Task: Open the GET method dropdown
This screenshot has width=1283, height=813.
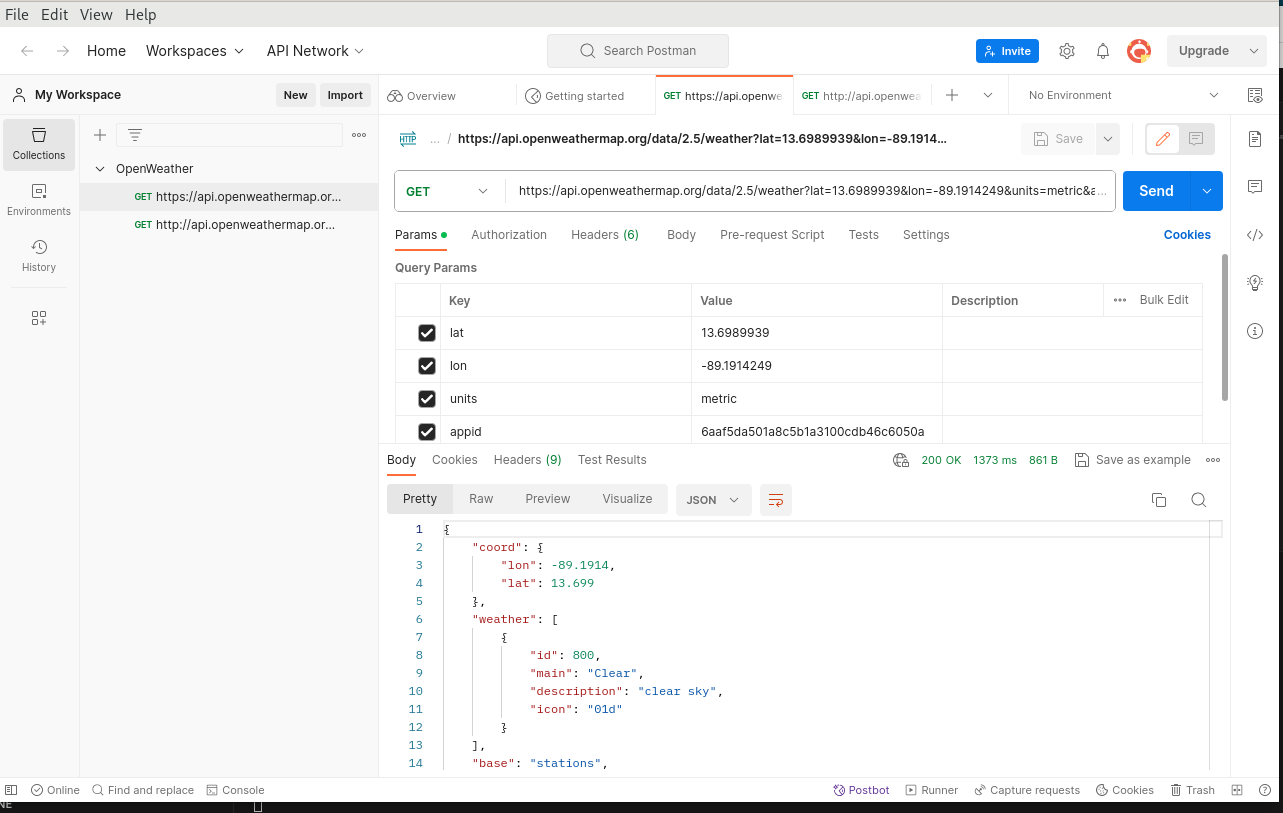Action: (447, 191)
